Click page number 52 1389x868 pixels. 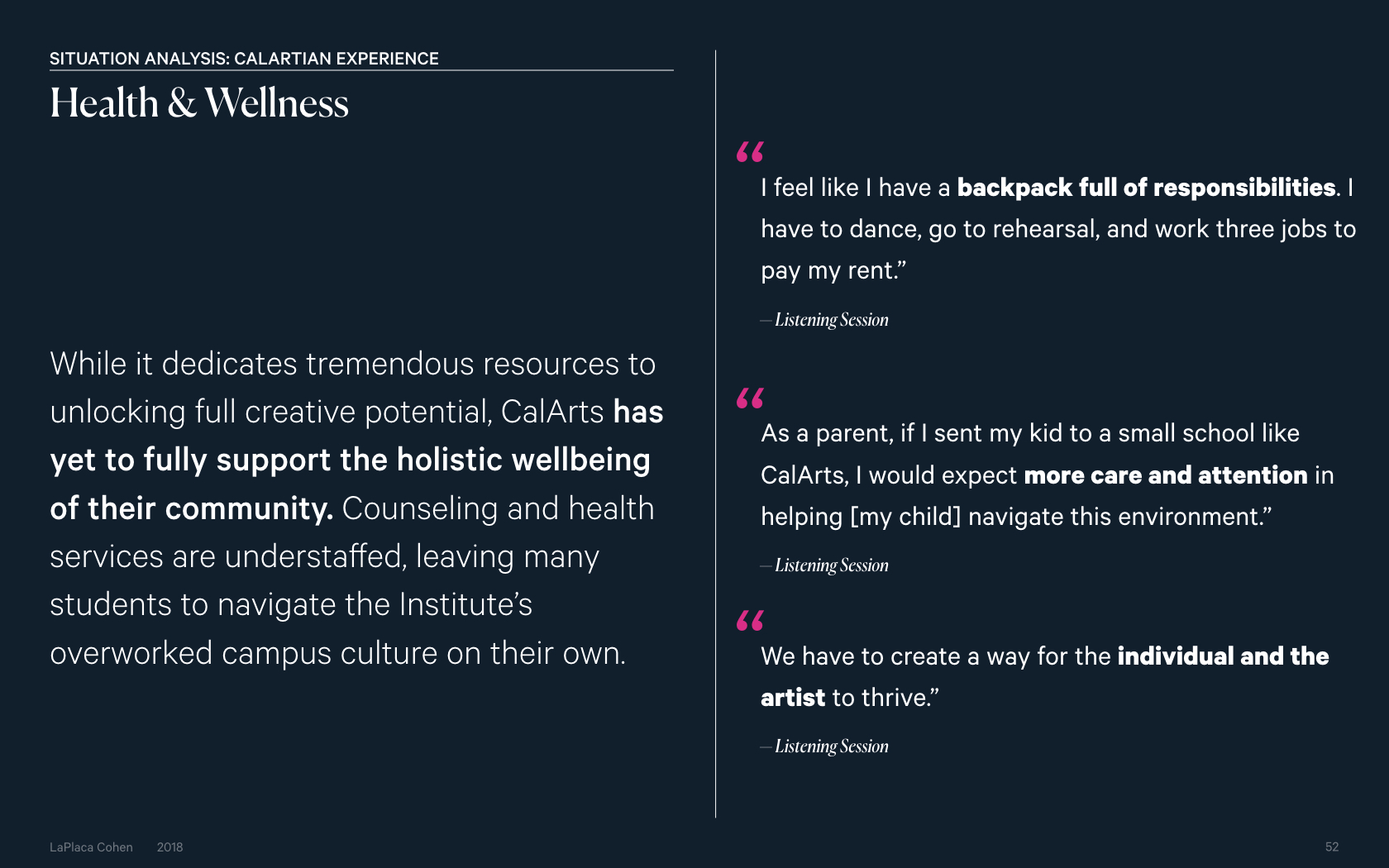click(1332, 847)
